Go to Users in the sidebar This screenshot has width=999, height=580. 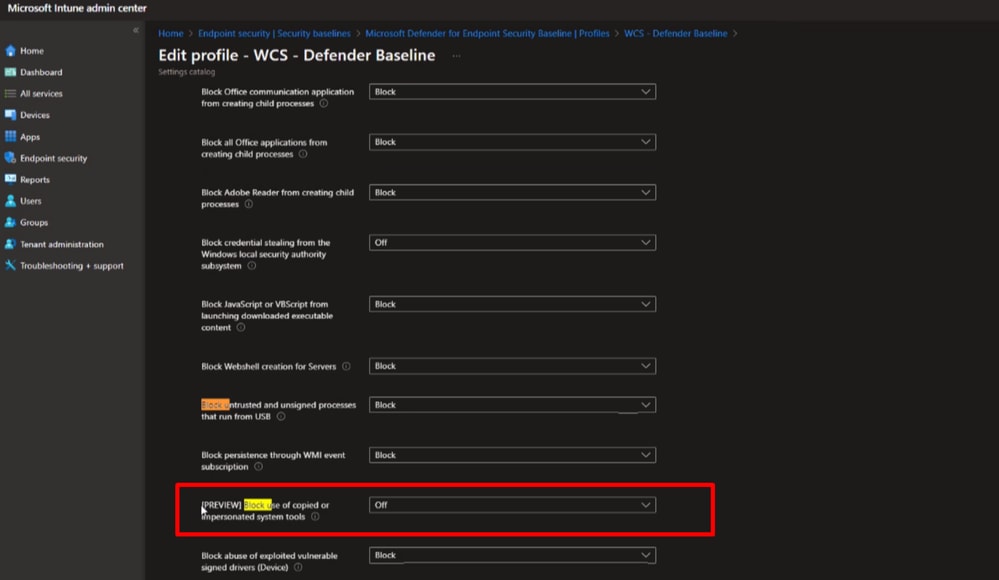pyautogui.click(x=31, y=201)
